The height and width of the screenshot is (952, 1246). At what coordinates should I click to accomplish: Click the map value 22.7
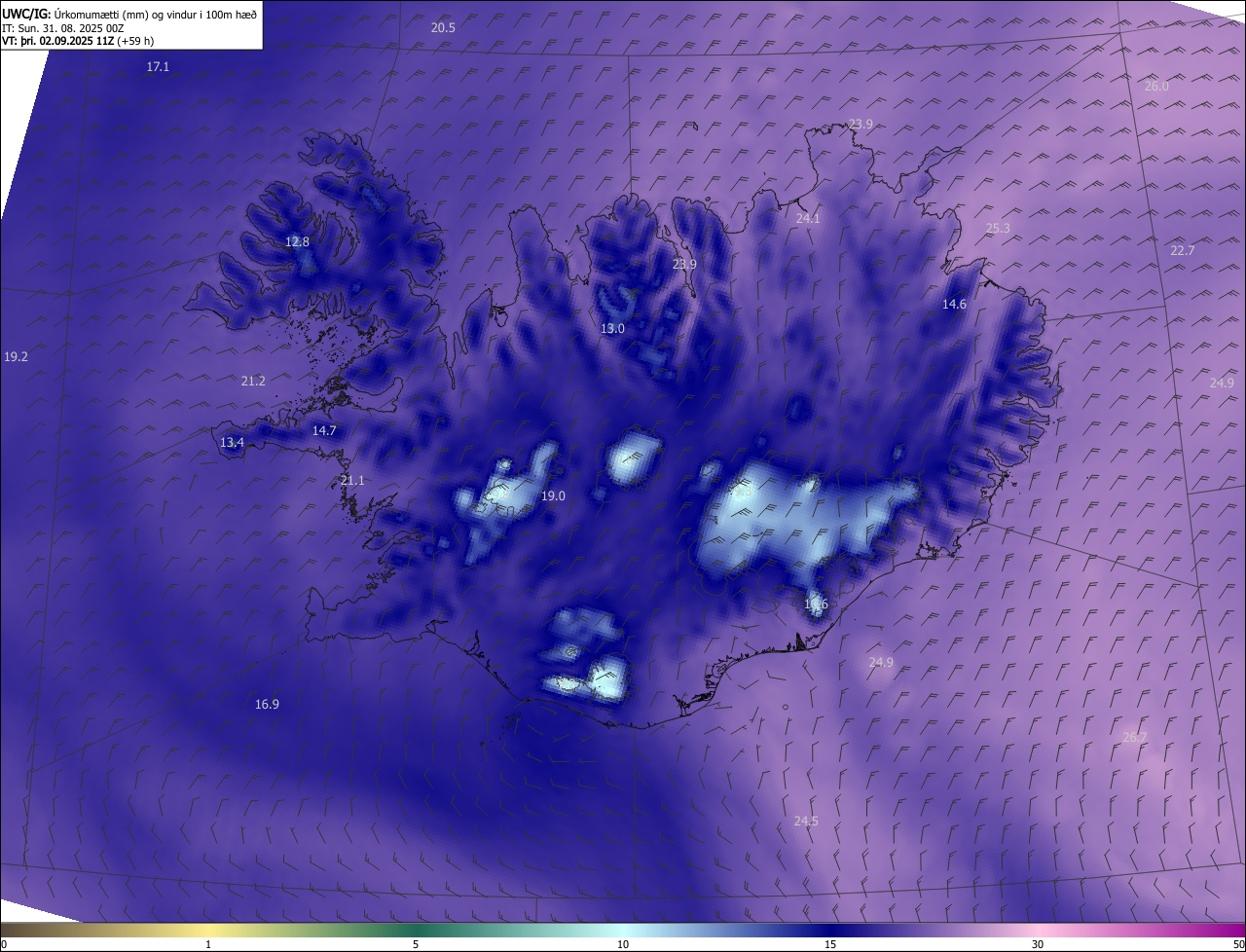pyautogui.click(x=1183, y=251)
